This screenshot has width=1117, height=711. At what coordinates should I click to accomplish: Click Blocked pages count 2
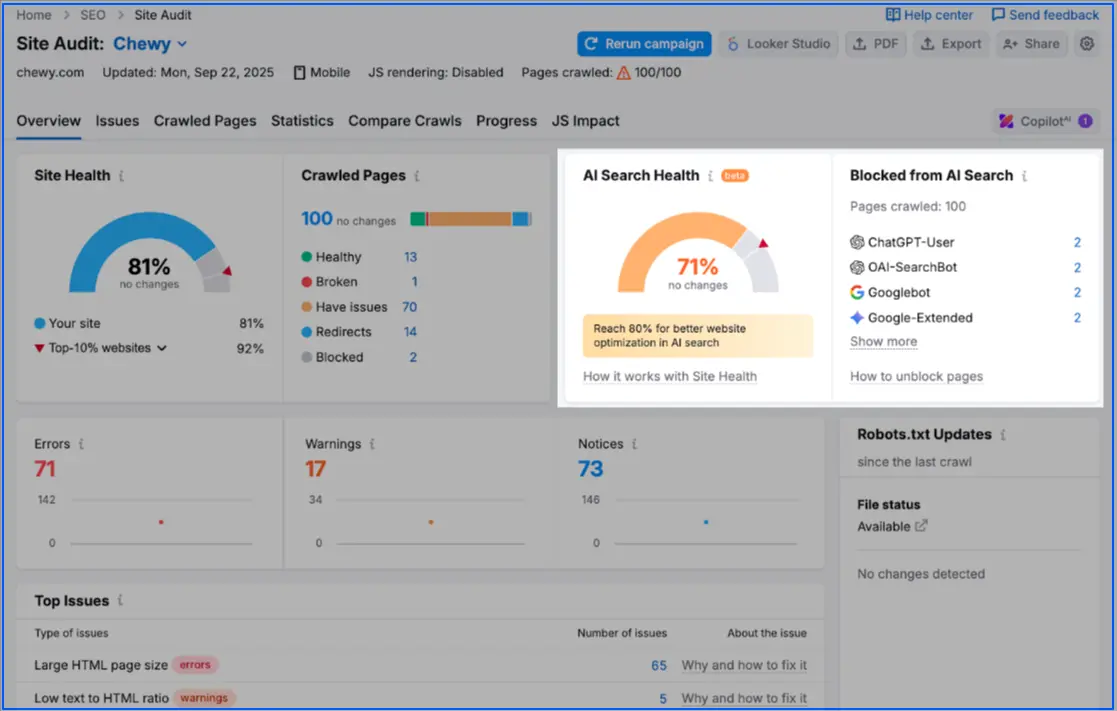point(413,358)
